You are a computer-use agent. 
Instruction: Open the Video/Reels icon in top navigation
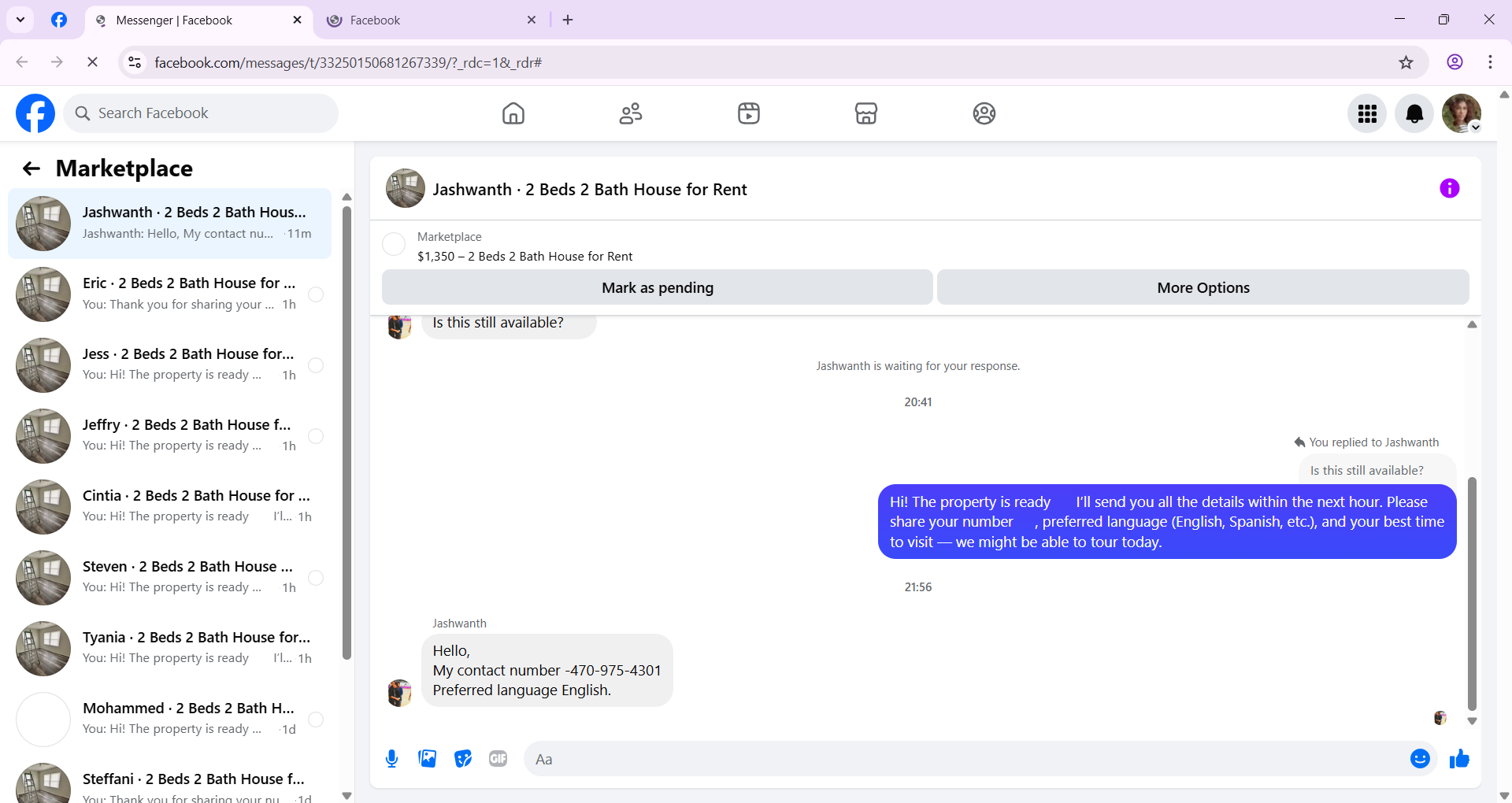749,113
